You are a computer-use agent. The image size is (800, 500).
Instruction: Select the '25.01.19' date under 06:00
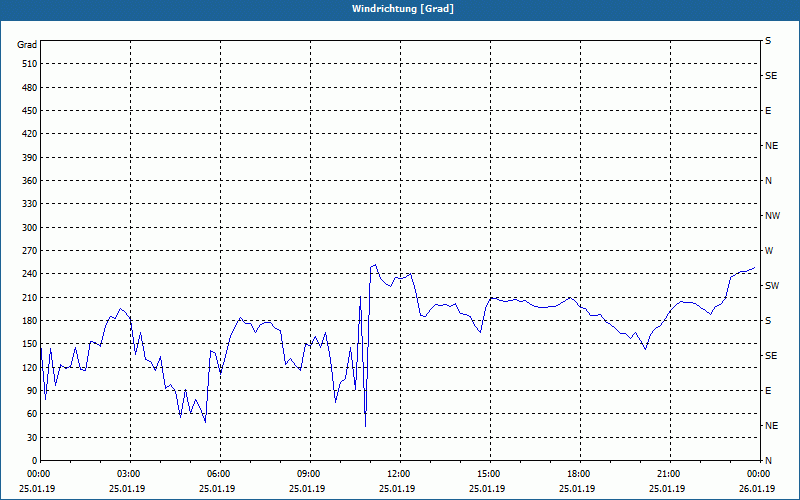coord(217,489)
